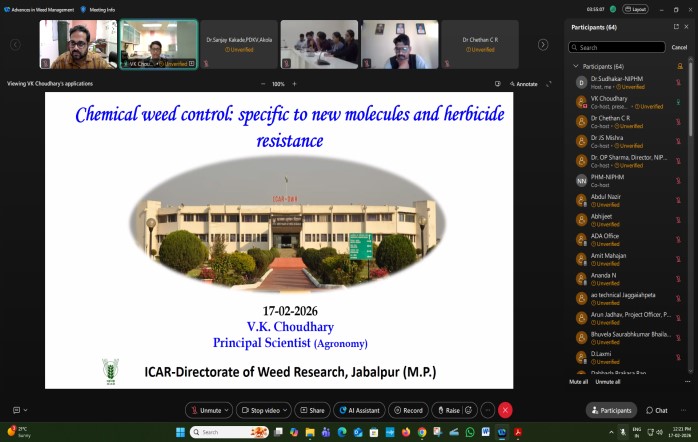Toggle Stop video button
The image size is (698, 442).
pos(264,410)
